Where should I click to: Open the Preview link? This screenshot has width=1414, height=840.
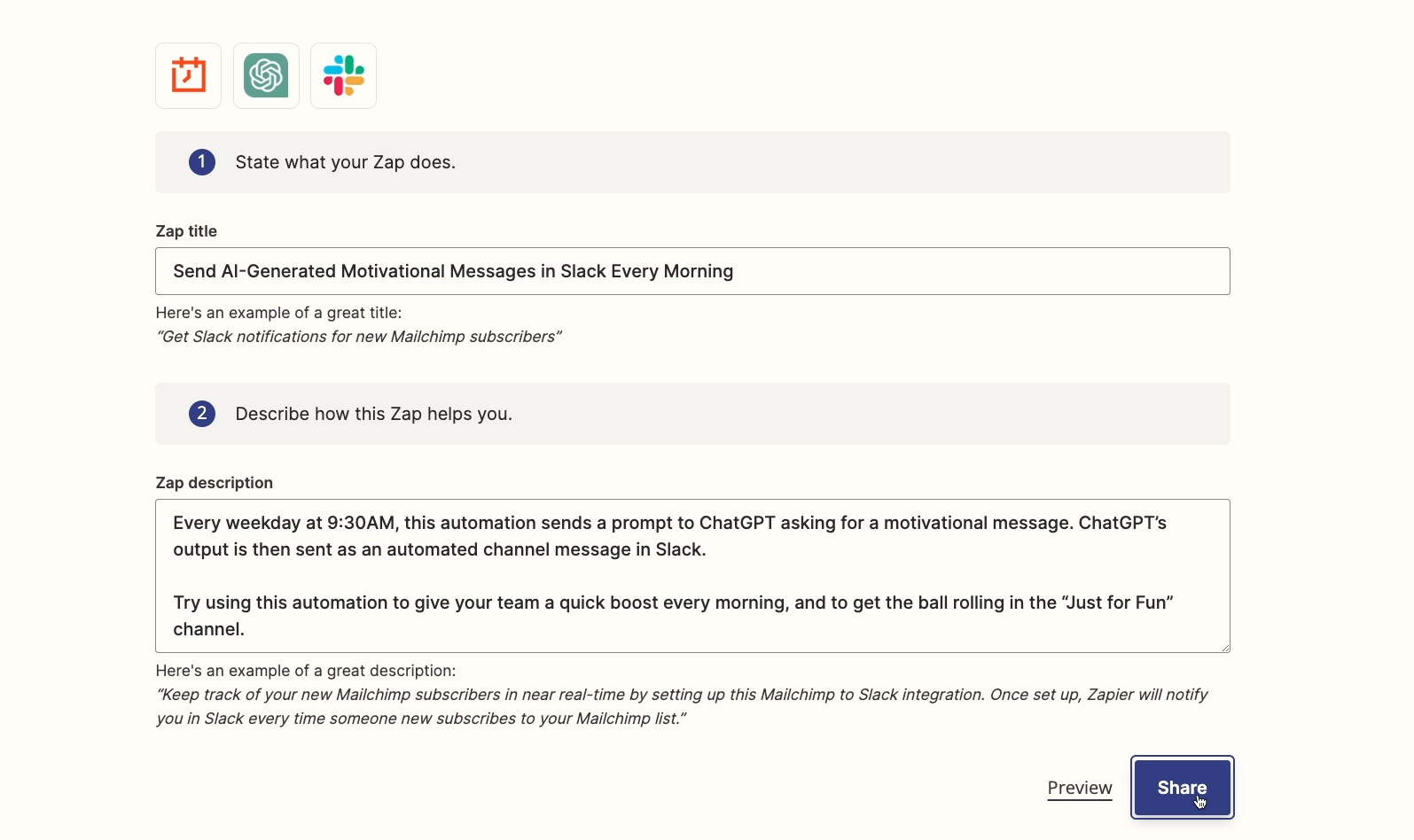coord(1080,788)
